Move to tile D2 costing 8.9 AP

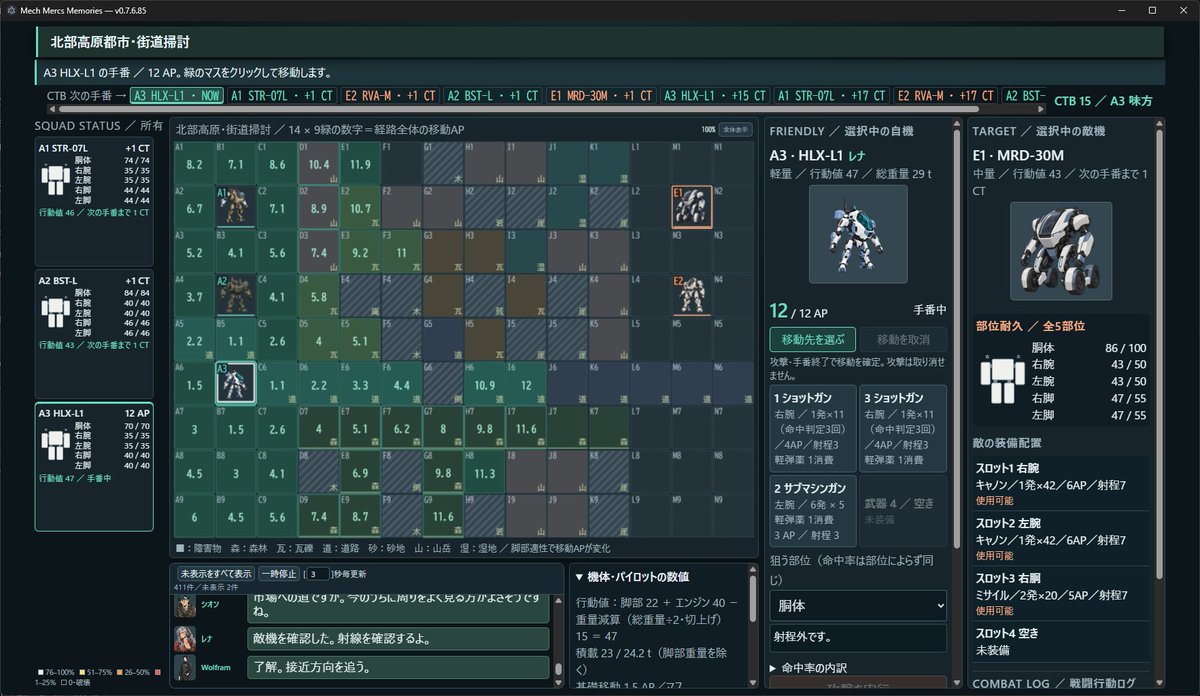pos(318,207)
